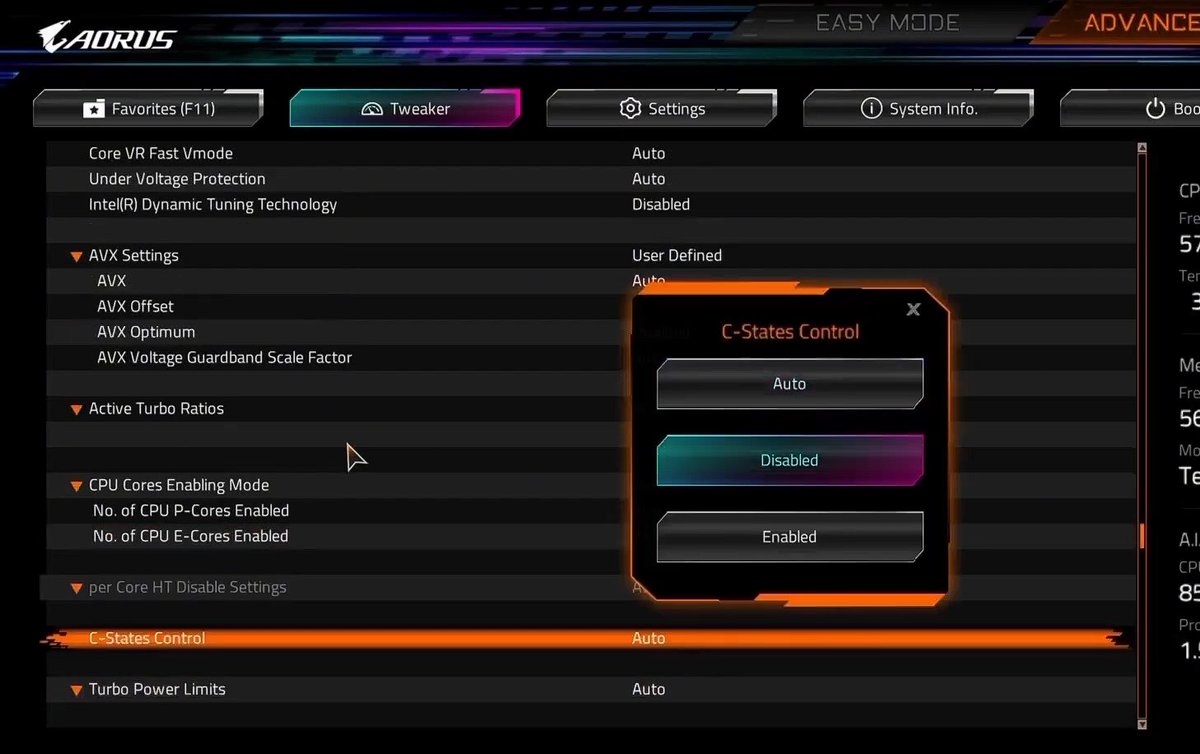
Task: Click the star icon on Favorites tab
Action: click(x=93, y=109)
